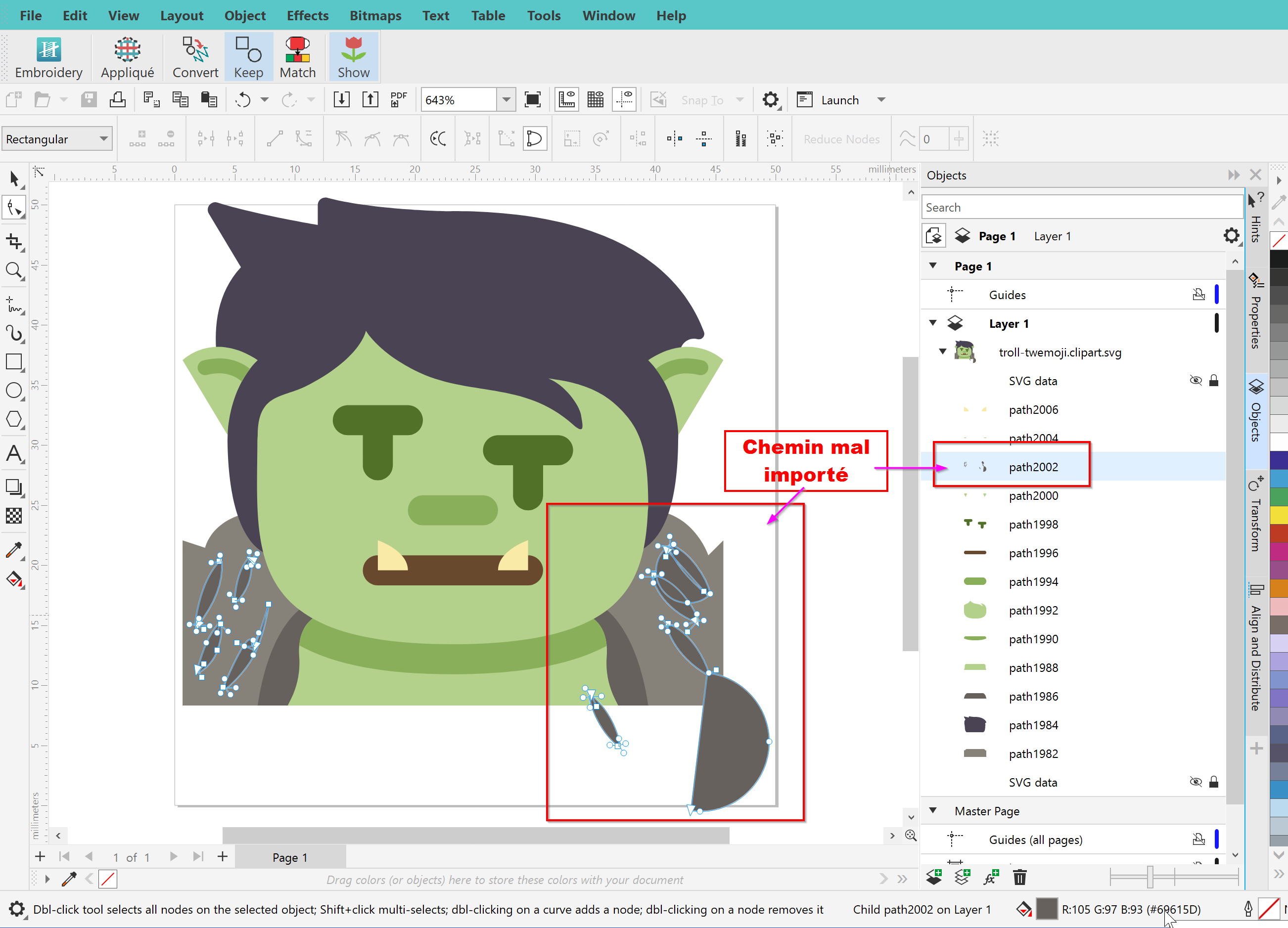Collapse the Objects docker double-arrow

(x=1233, y=175)
